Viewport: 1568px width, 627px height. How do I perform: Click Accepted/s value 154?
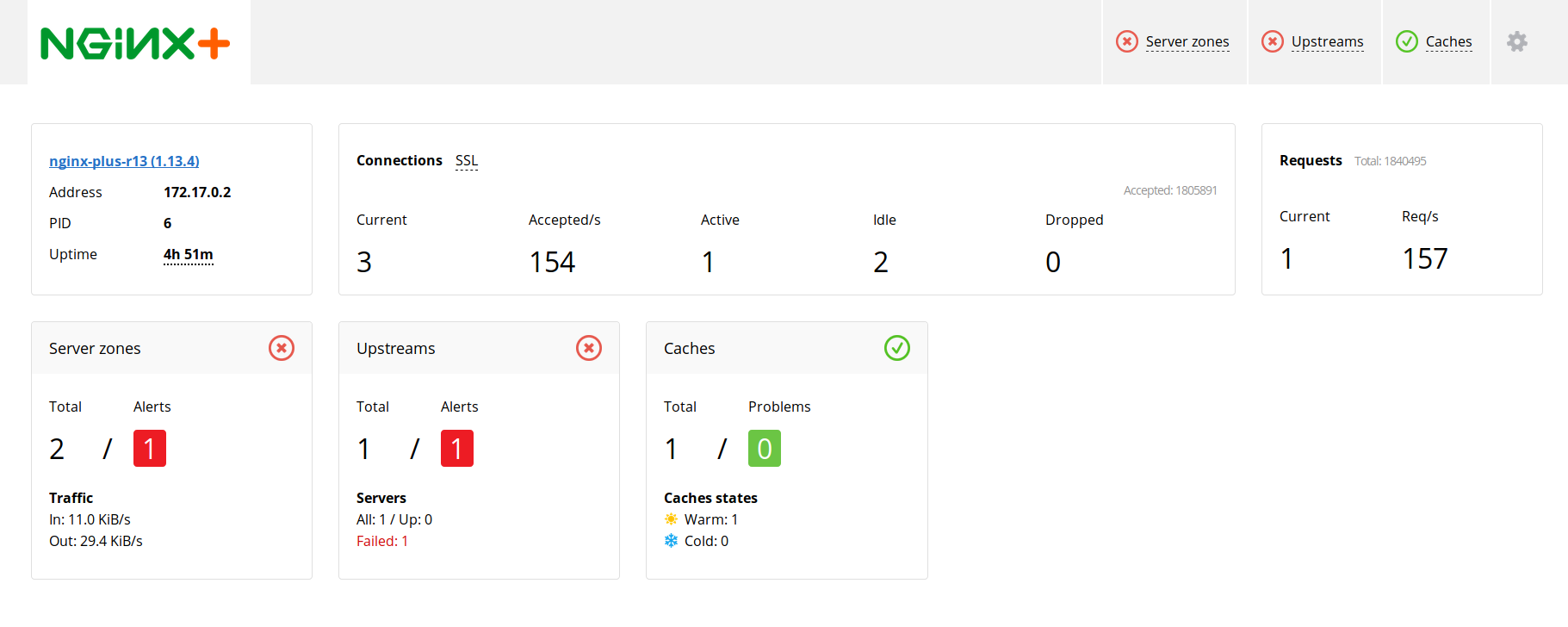[552, 262]
